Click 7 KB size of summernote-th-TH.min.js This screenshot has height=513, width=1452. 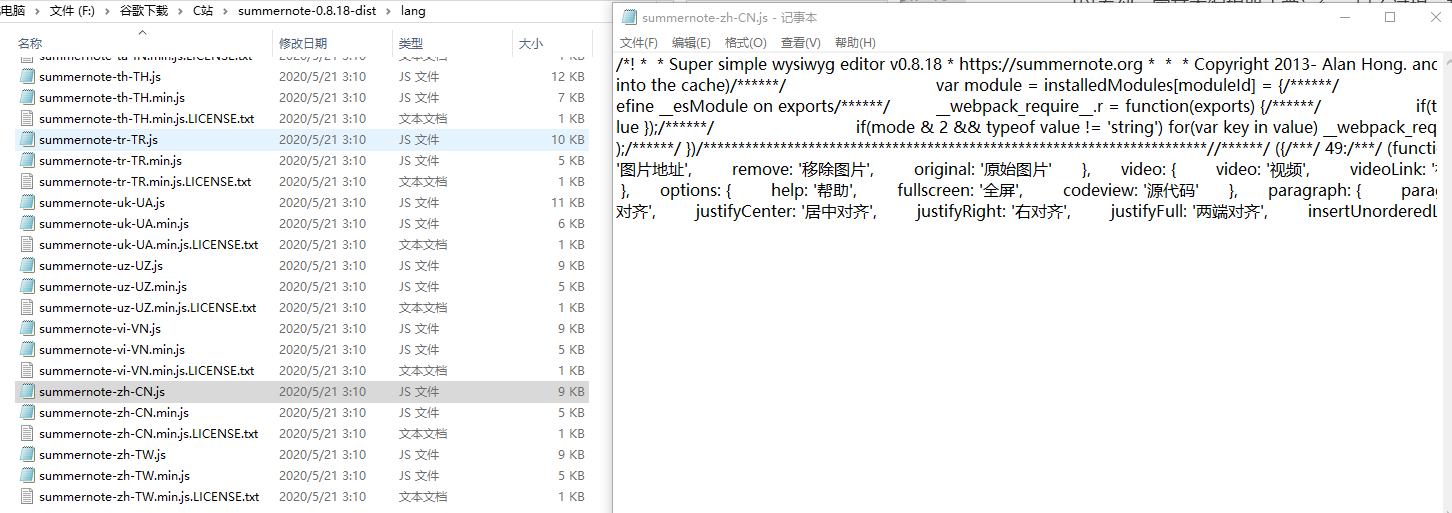pos(572,98)
